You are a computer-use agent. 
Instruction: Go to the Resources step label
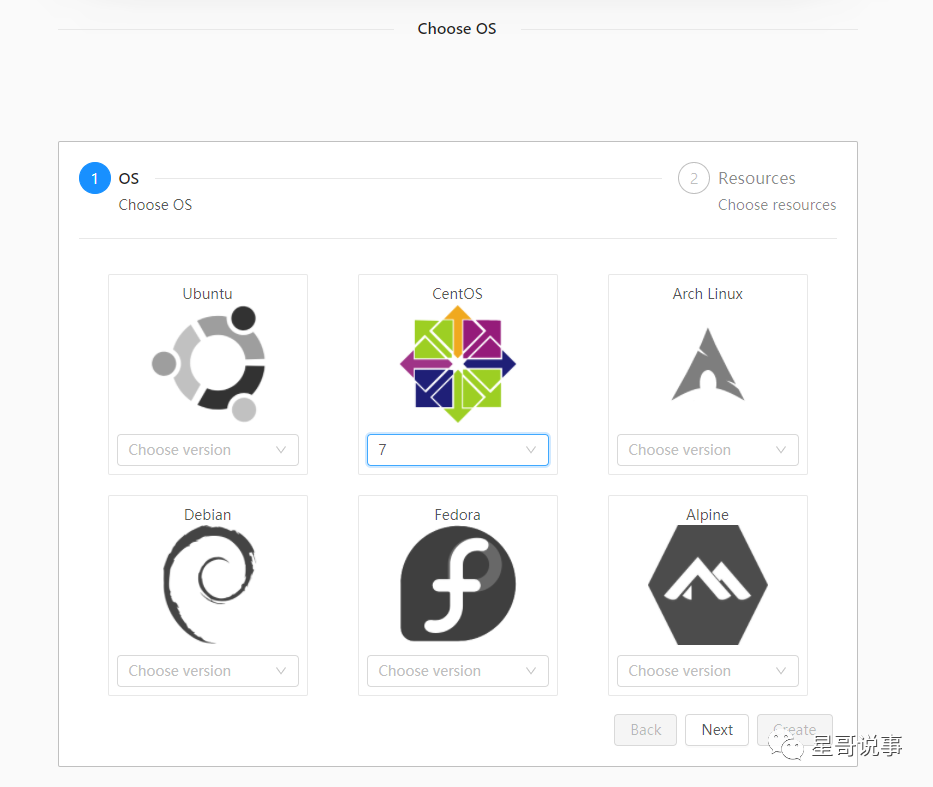(x=757, y=179)
